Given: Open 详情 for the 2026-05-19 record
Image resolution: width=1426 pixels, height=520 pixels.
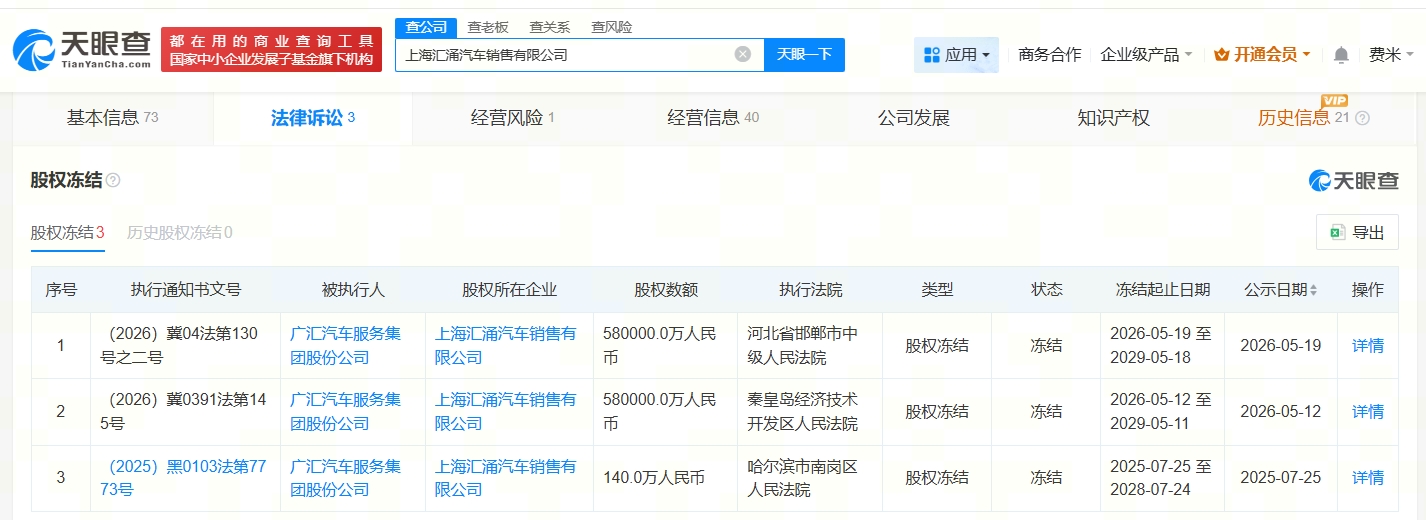Looking at the screenshot, I should tap(1368, 346).
